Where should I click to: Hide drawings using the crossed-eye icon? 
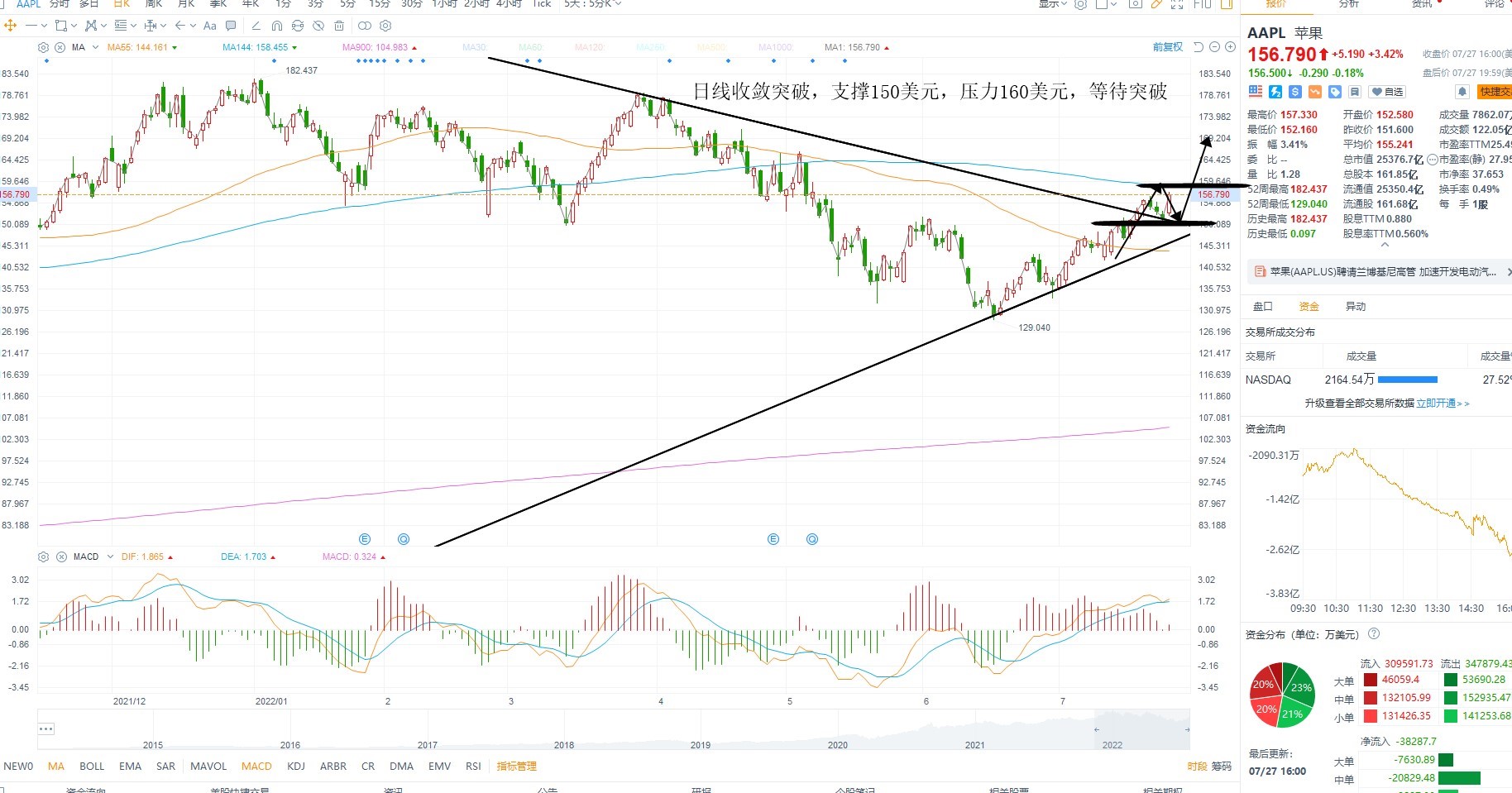pos(318,26)
